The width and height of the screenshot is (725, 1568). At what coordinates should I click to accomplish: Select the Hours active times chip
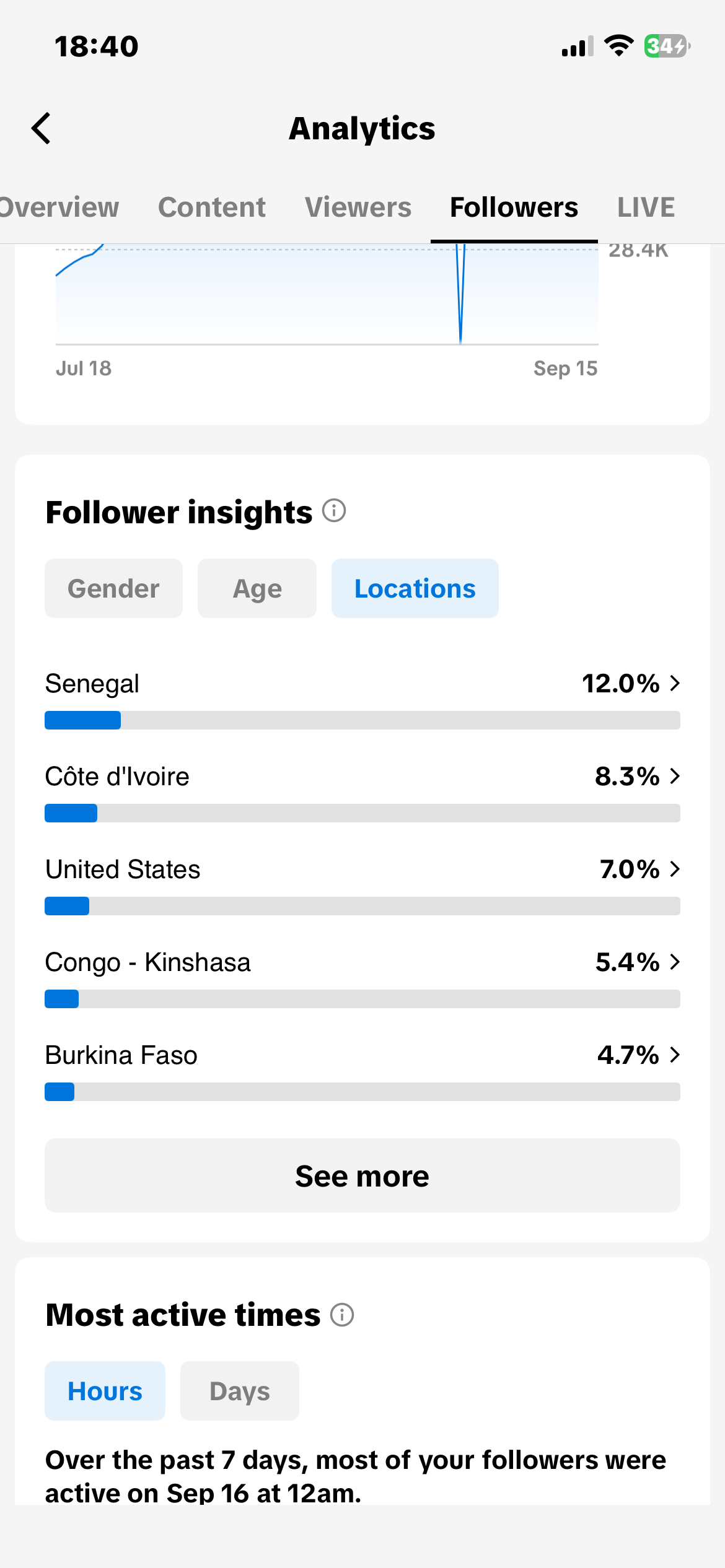point(105,1391)
